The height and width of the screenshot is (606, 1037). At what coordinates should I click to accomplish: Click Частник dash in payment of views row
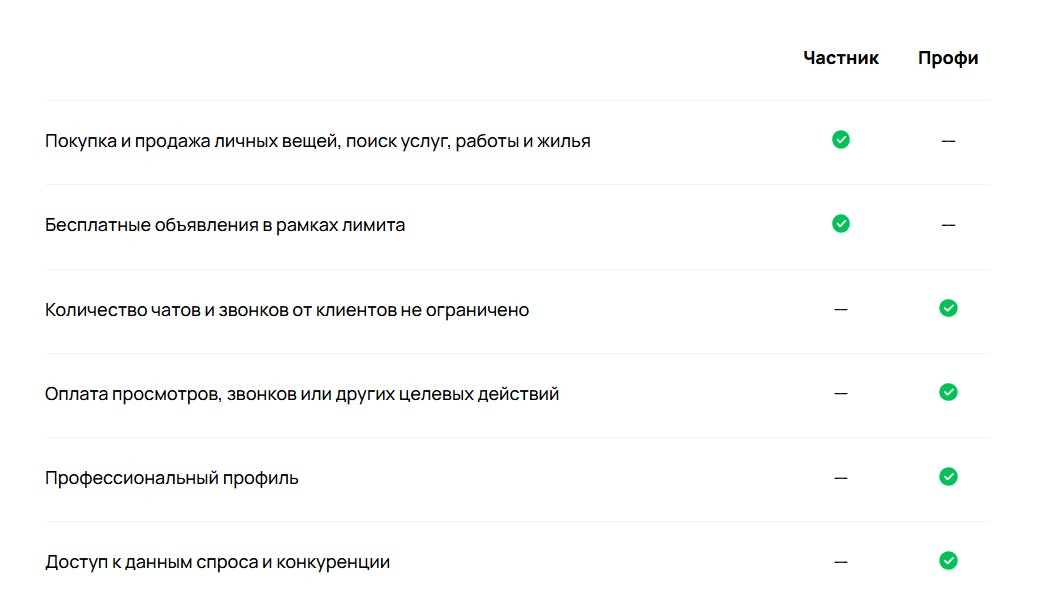(841, 394)
